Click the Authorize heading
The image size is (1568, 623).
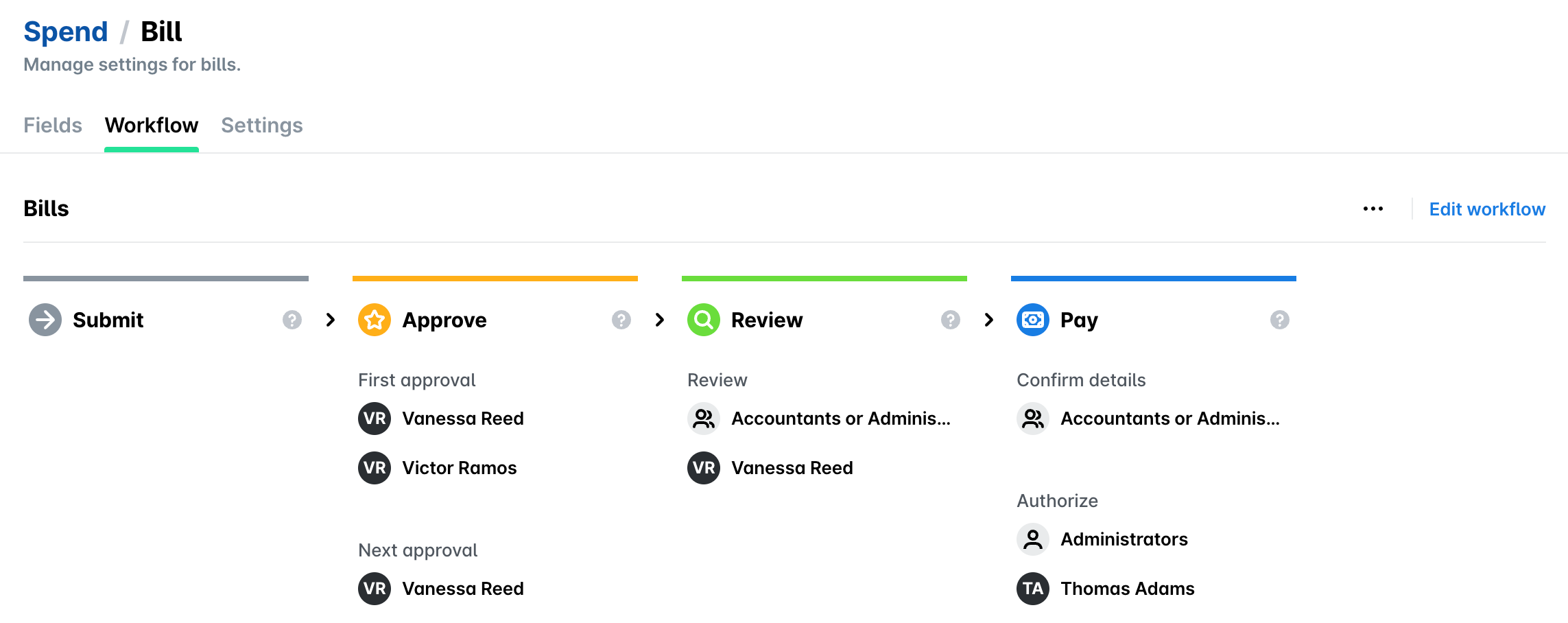click(x=1057, y=501)
